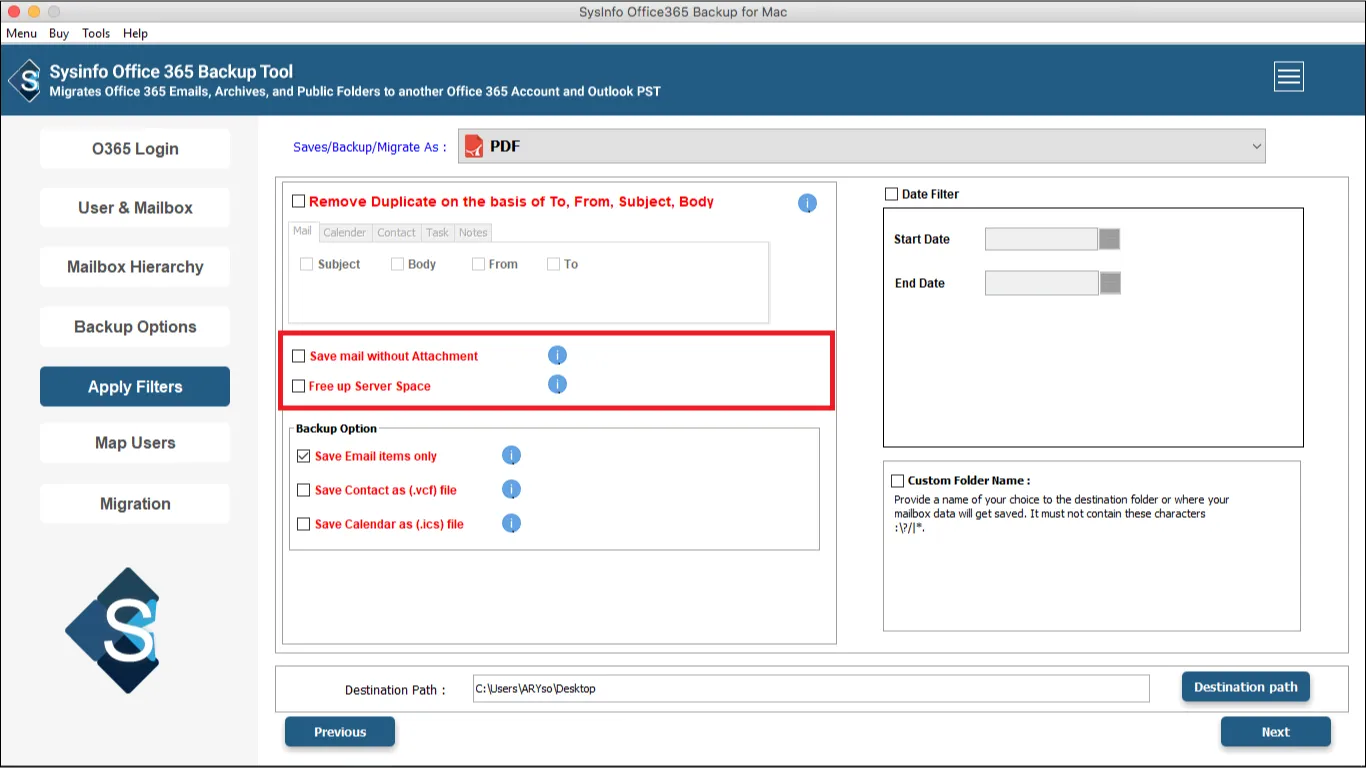Click the End Date input field

[x=1041, y=283]
